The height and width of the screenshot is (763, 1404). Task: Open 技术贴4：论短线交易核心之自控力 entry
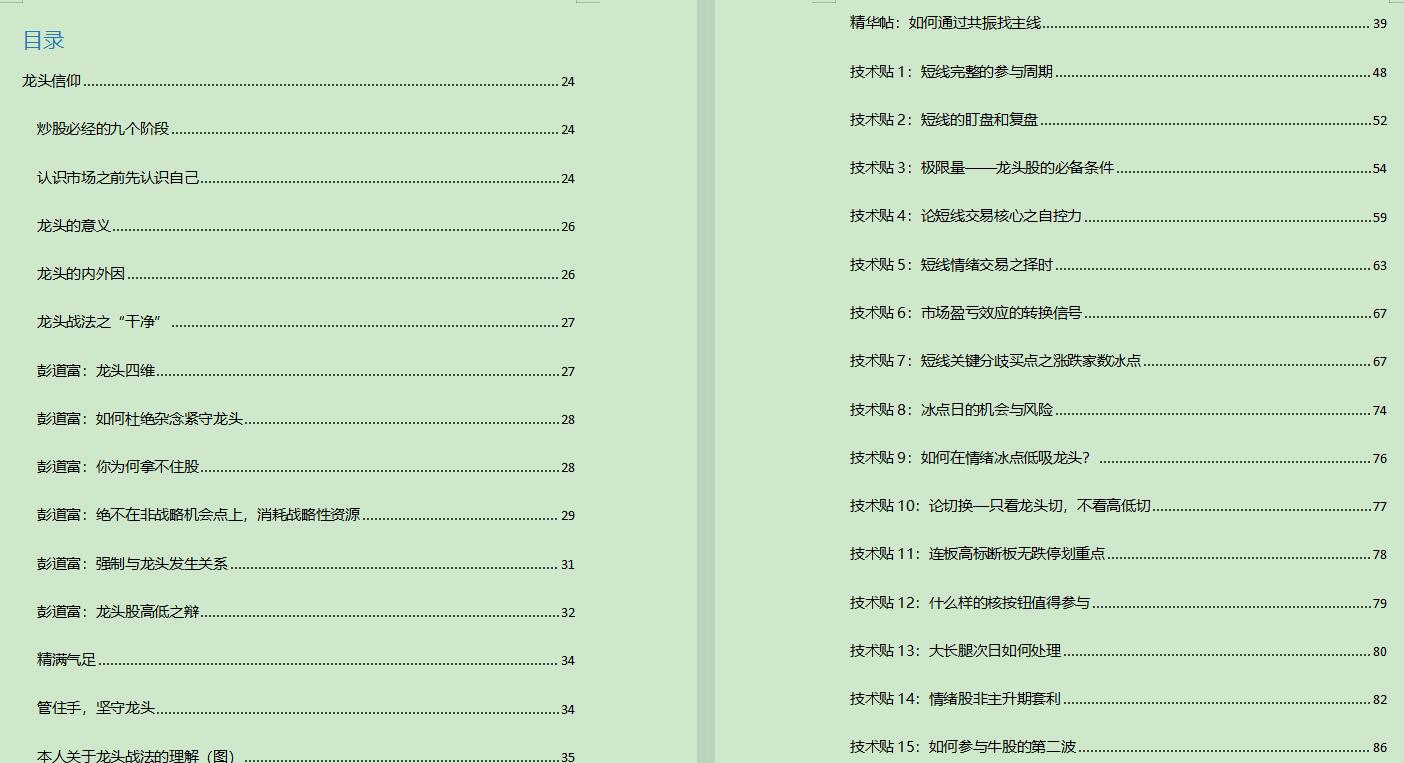[x=965, y=217]
